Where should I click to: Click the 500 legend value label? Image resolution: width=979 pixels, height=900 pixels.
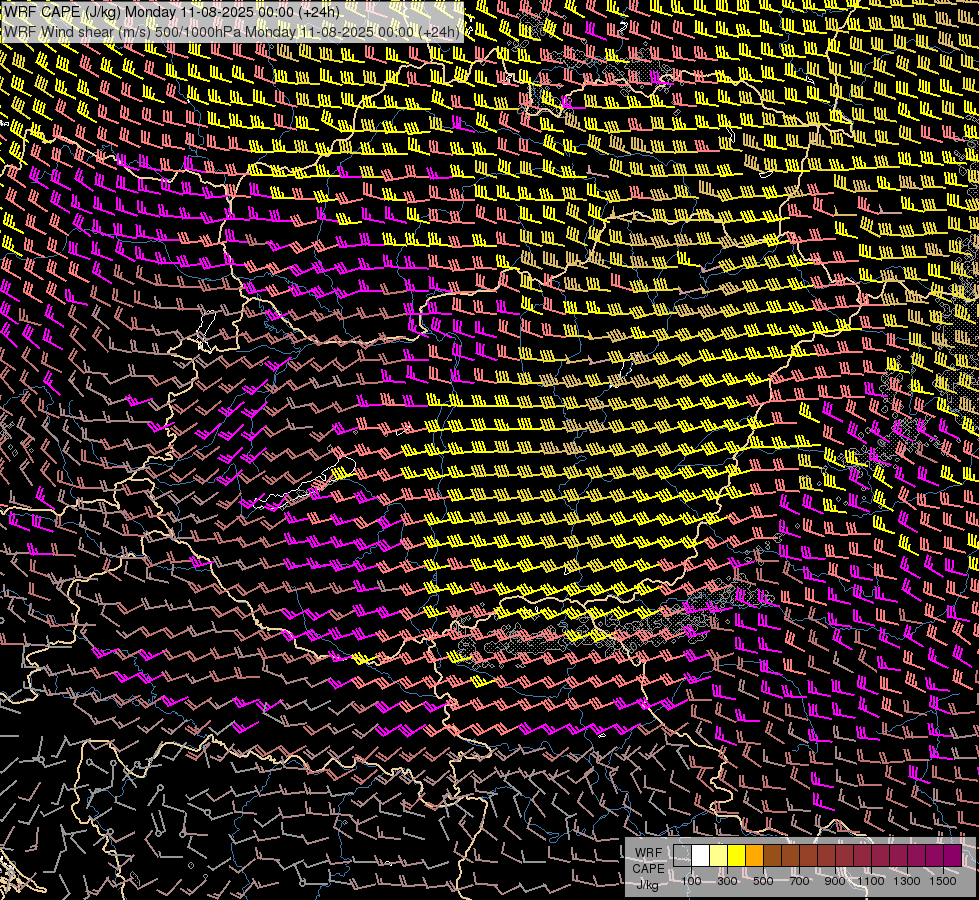pos(763,881)
